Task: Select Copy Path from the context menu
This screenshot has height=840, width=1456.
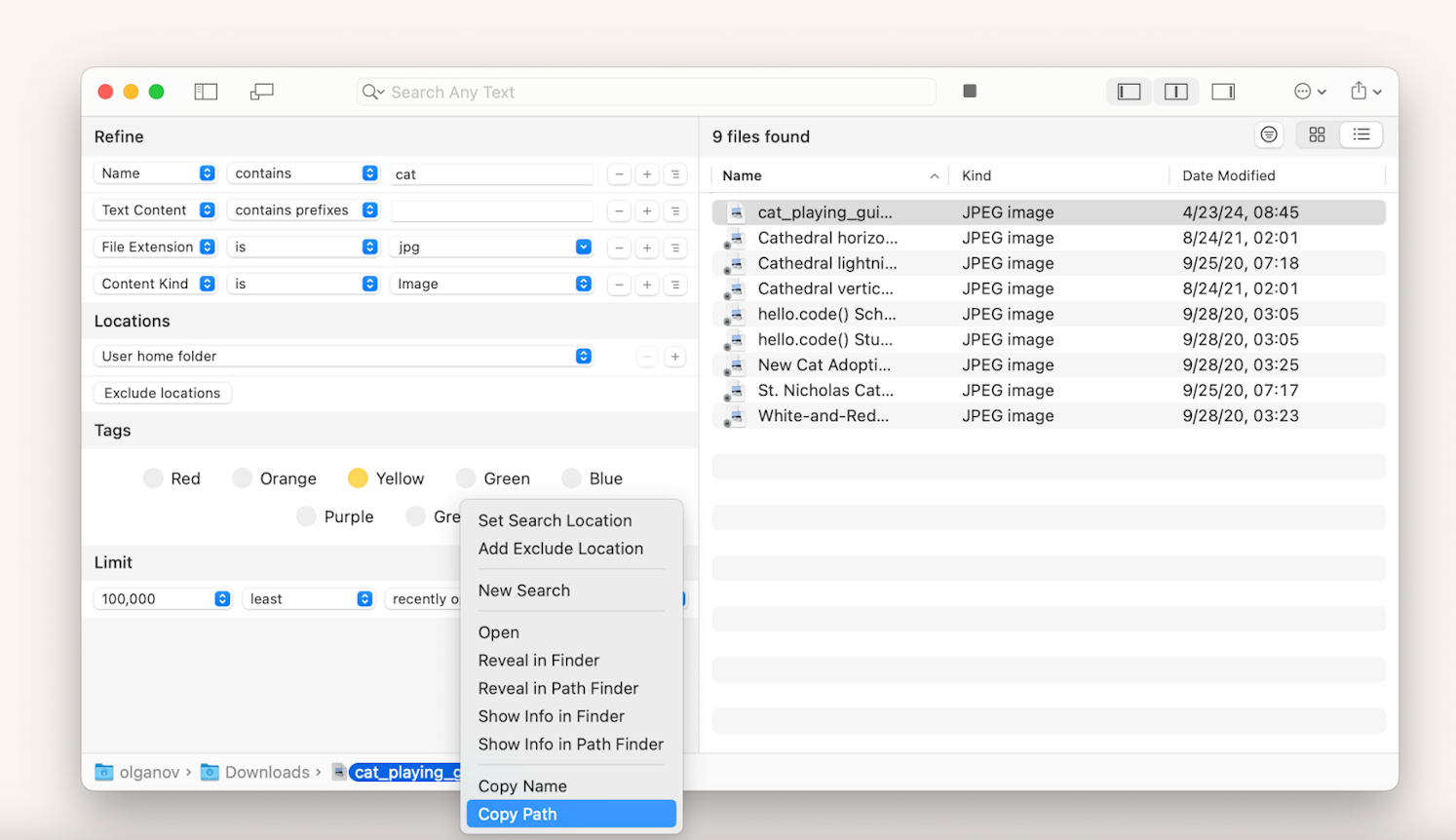Action: coord(517,814)
